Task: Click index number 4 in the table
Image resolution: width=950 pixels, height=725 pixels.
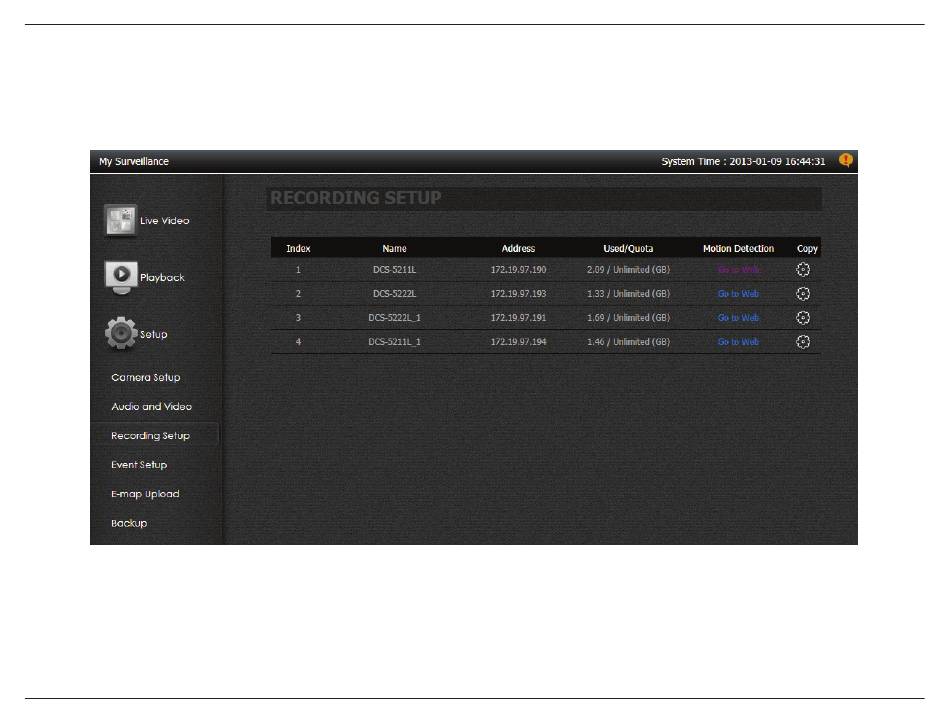Action: pyautogui.click(x=298, y=342)
